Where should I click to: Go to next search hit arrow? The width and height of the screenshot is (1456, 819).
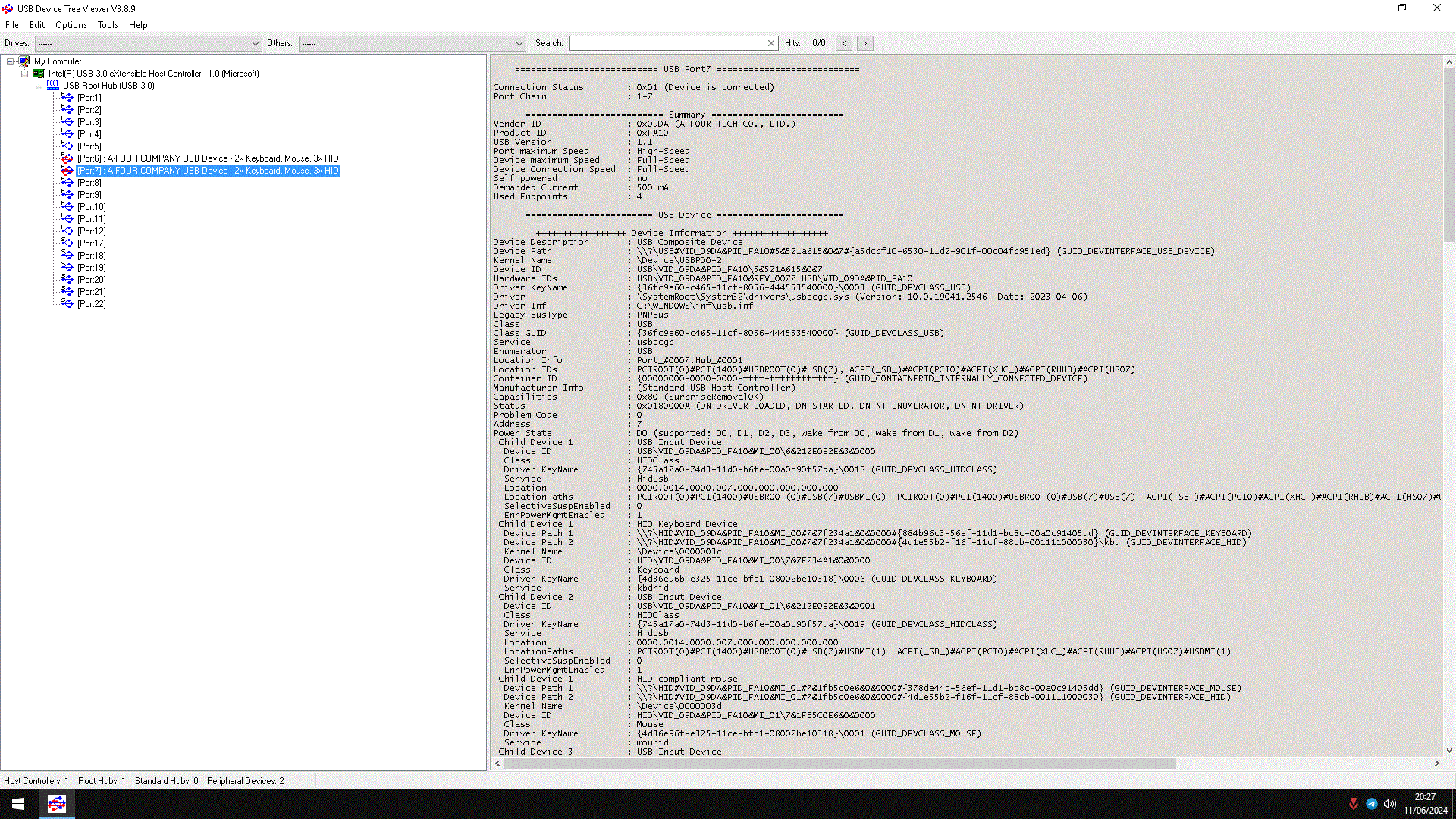pyautogui.click(x=864, y=43)
